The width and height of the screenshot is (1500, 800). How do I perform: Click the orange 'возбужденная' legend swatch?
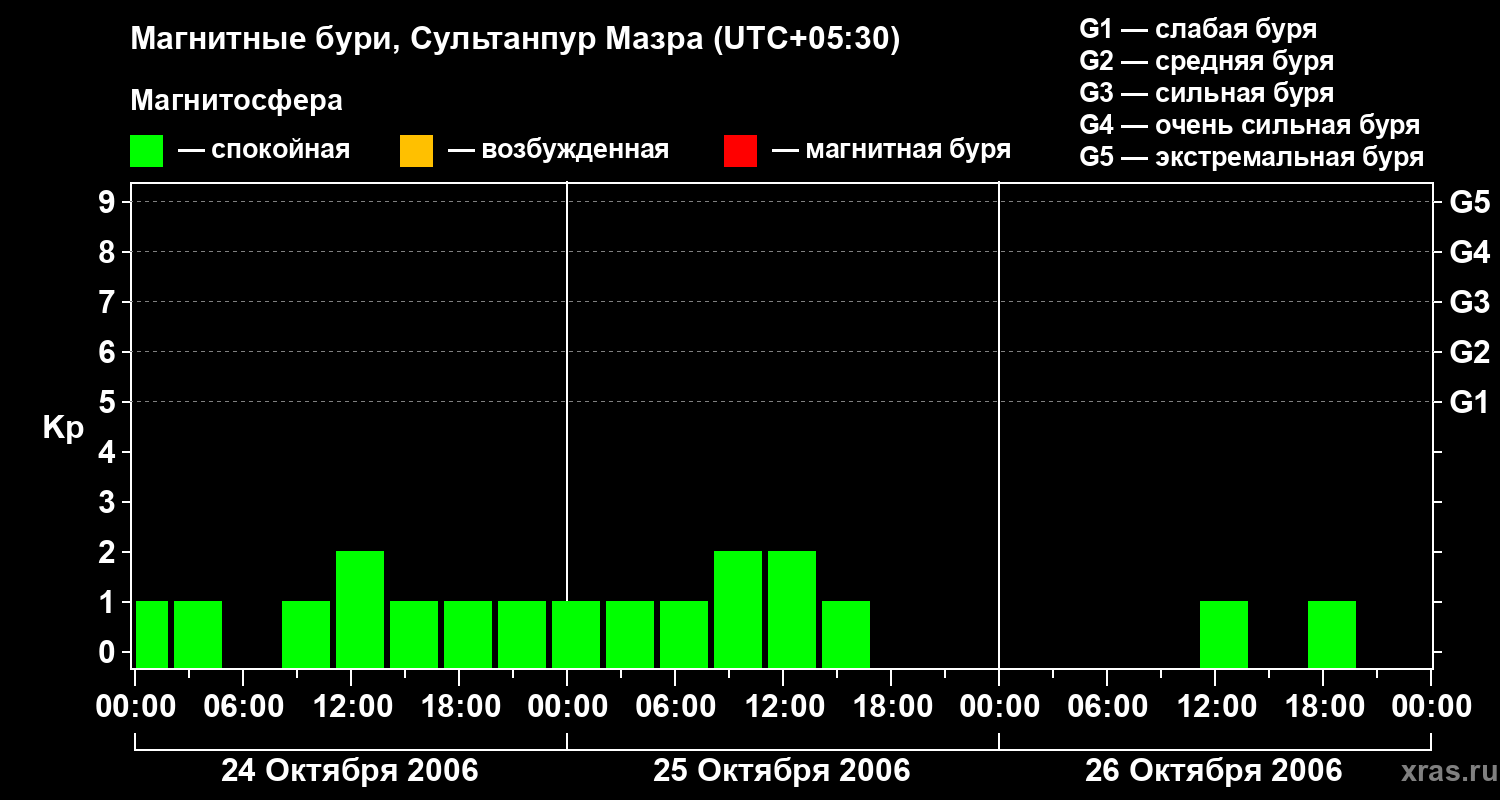(x=416, y=151)
